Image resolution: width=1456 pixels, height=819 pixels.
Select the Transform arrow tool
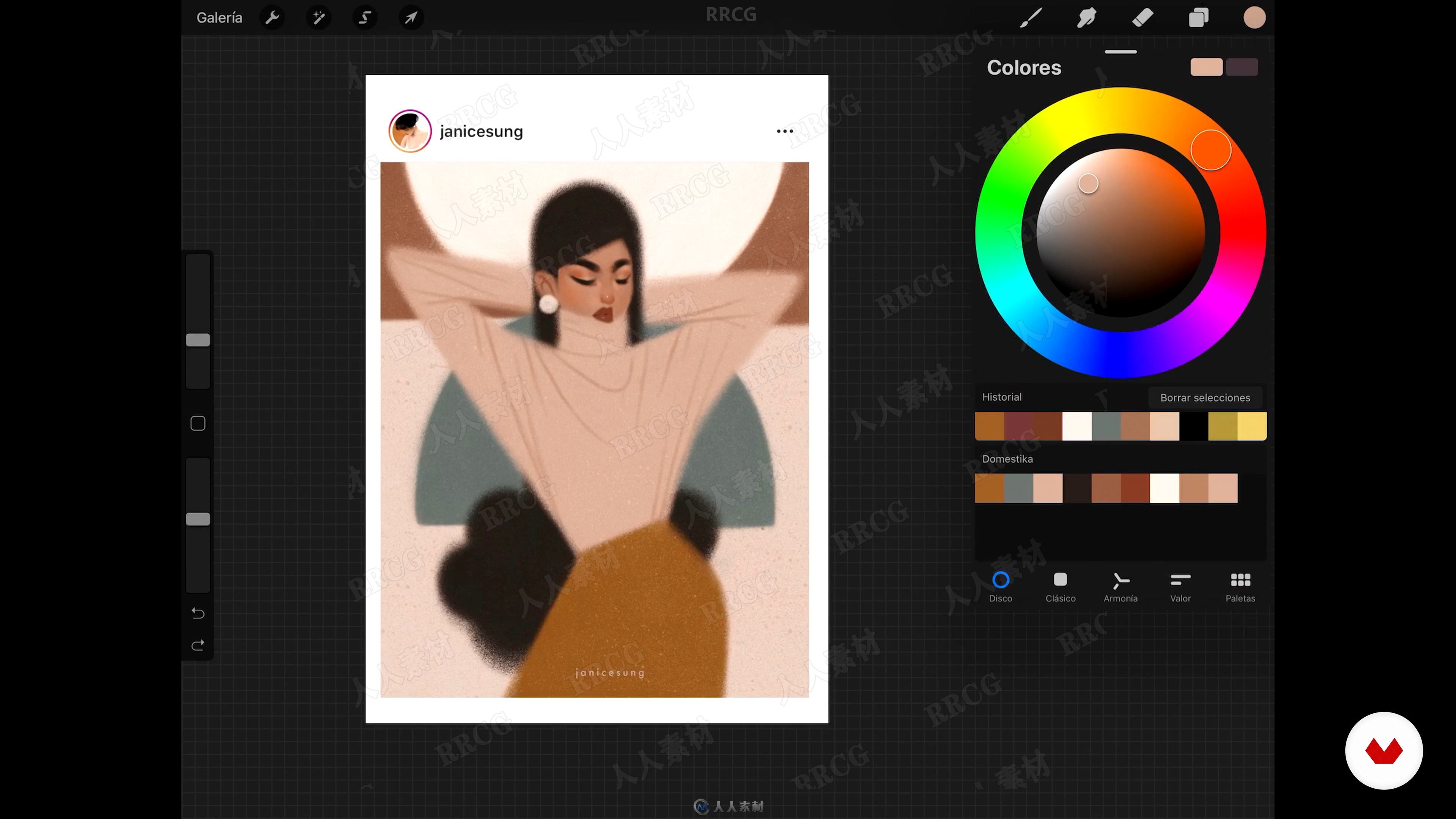411,17
